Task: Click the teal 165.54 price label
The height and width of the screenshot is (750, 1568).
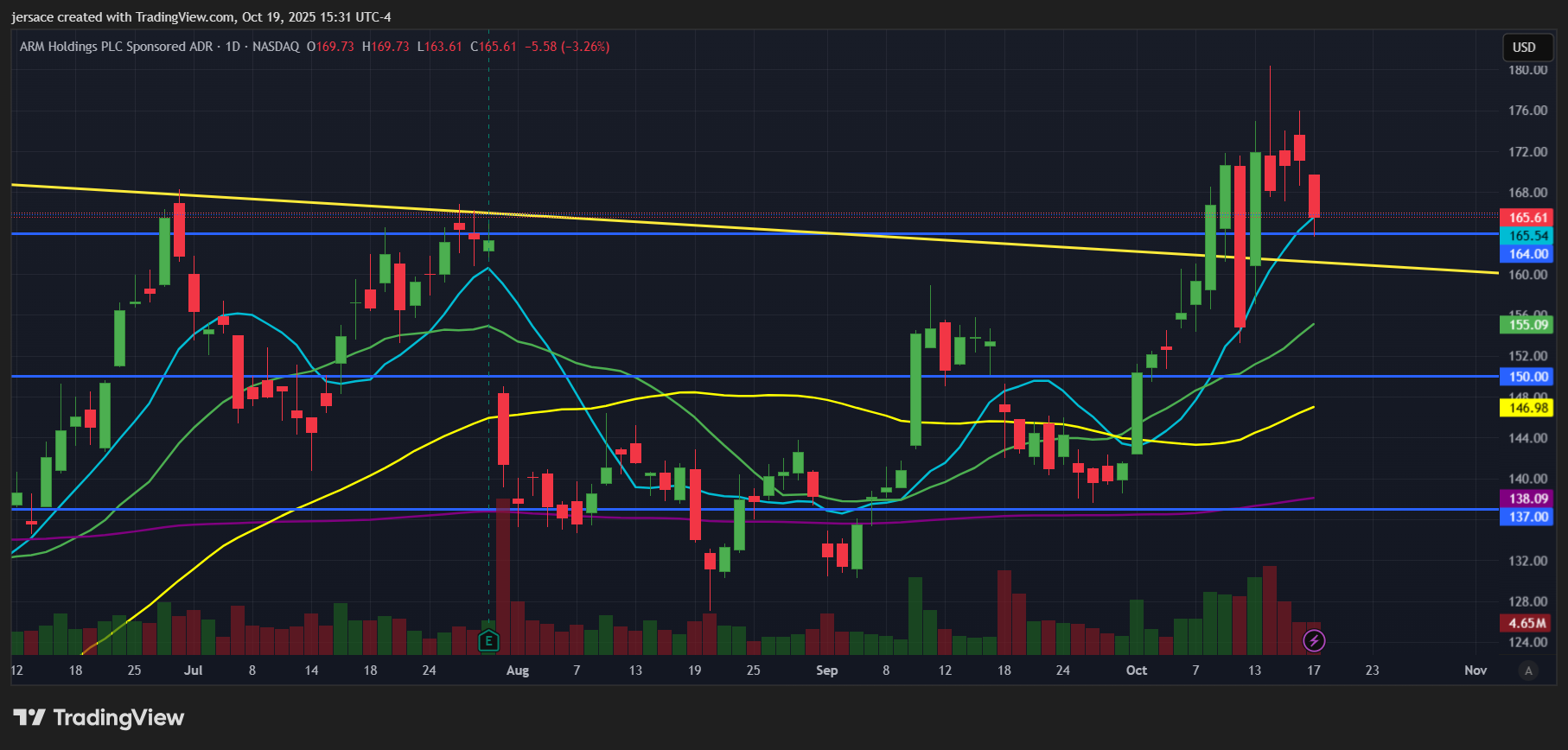Action: click(x=1527, y=236)
